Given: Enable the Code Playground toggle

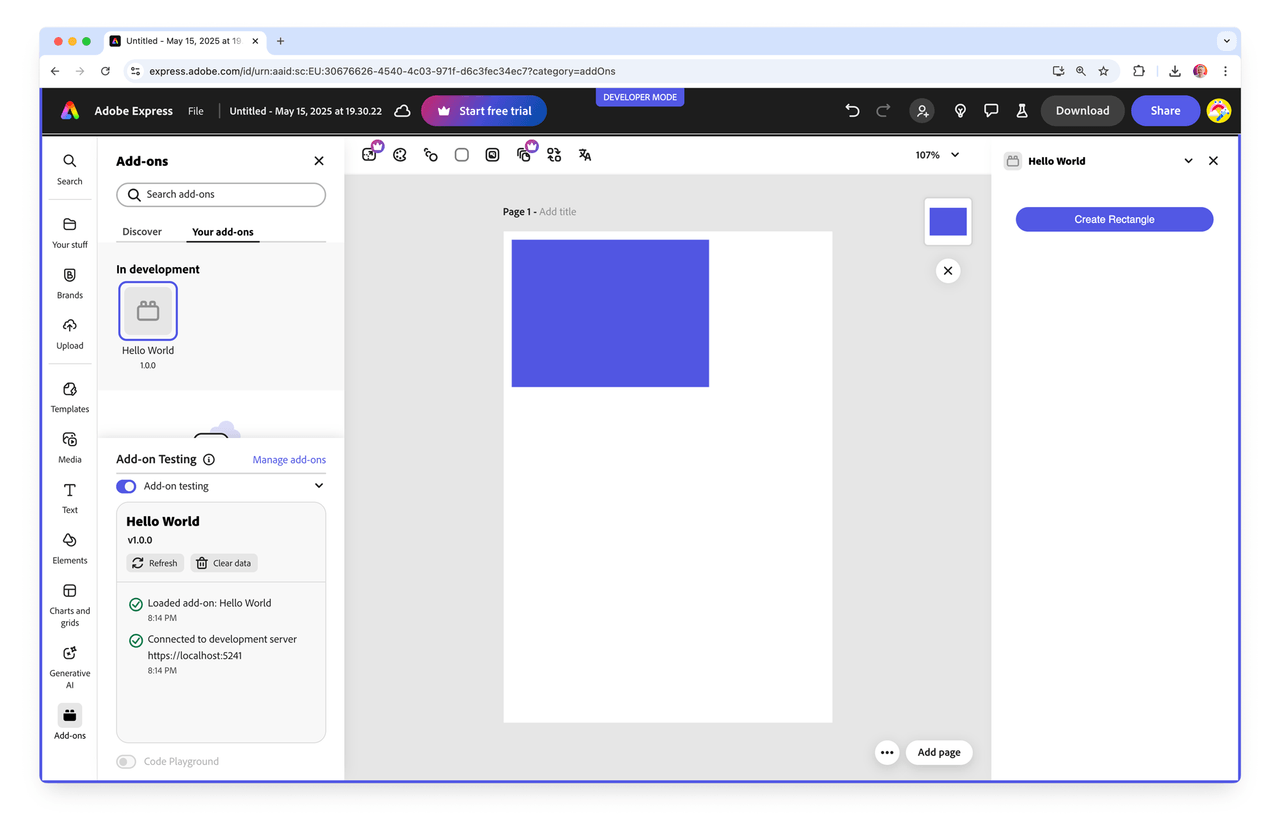Looking at the screenshot, I should coord(126,762).
